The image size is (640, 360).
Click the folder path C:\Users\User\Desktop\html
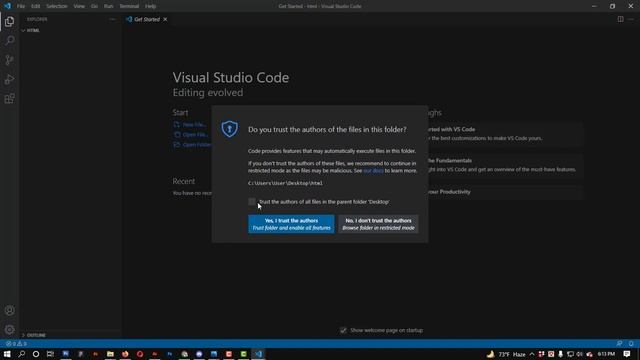pos(285,183)
